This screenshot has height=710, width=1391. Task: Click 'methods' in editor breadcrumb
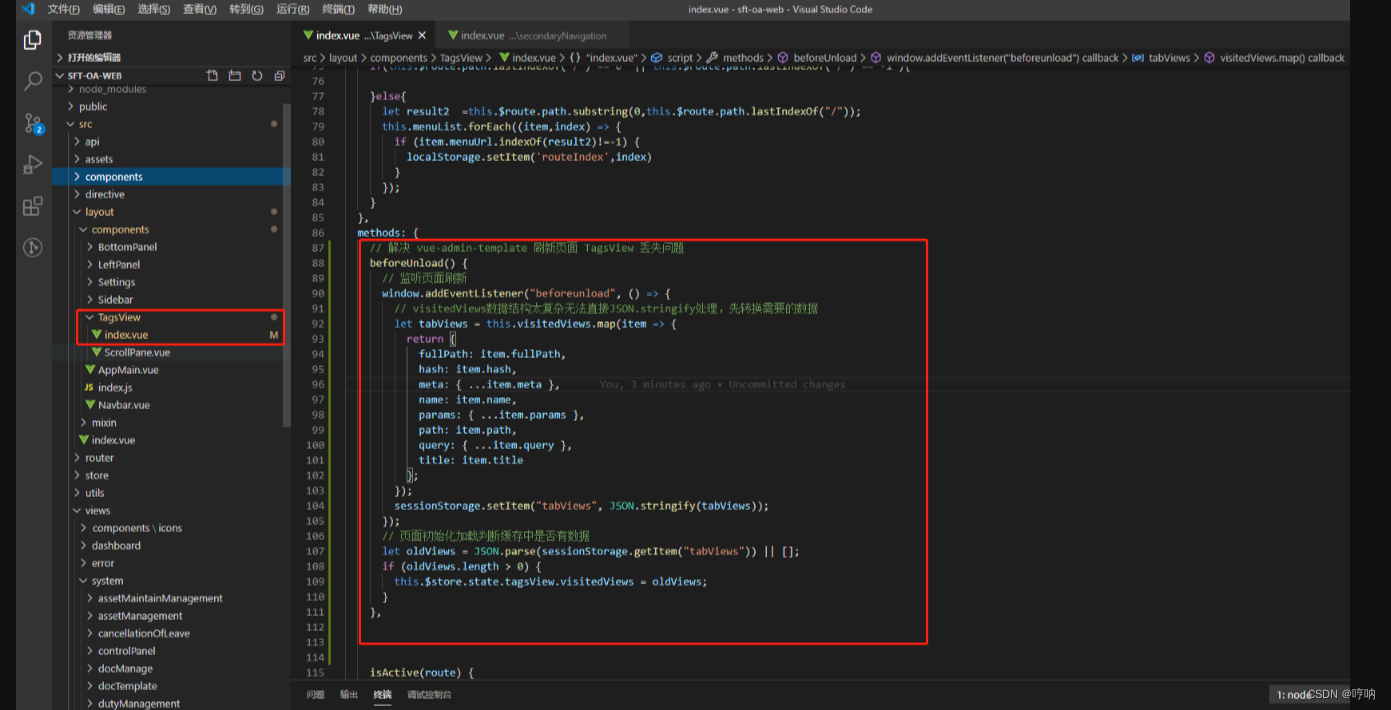tap(743, 58)
